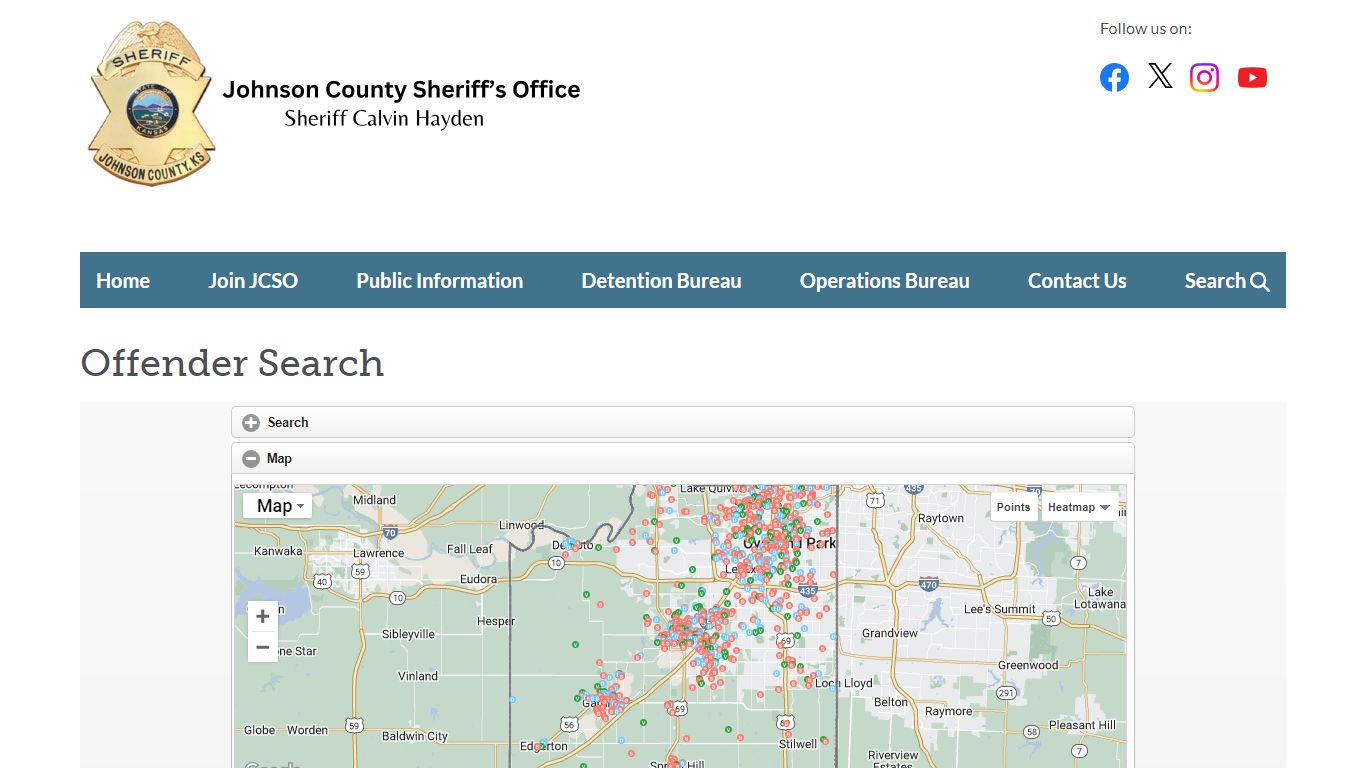Click Hesper label on the map
The width and height of the screenshot is (1366, 768).
coord(496,621)
